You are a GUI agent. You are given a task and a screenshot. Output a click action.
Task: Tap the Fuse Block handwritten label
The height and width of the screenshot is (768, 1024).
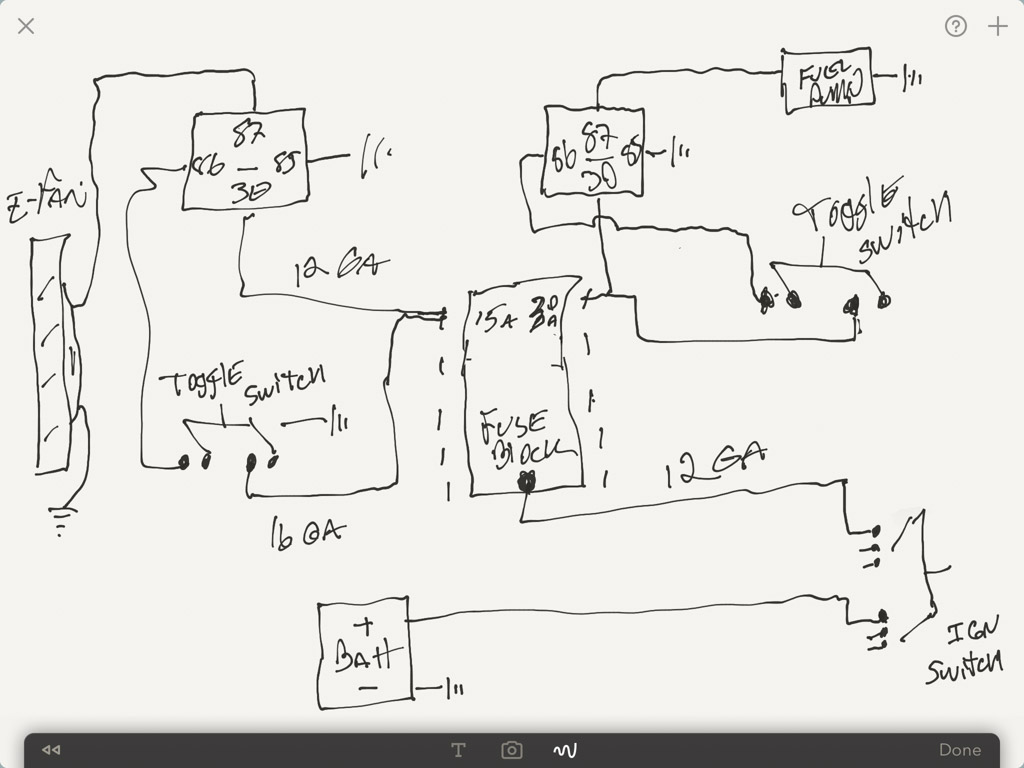[526, 438]
